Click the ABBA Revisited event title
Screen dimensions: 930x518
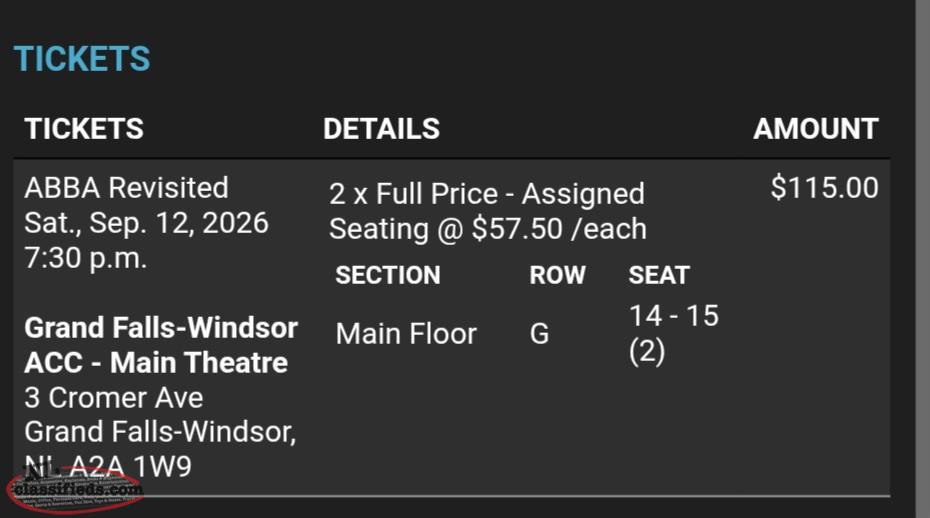(x=126, y=188)
